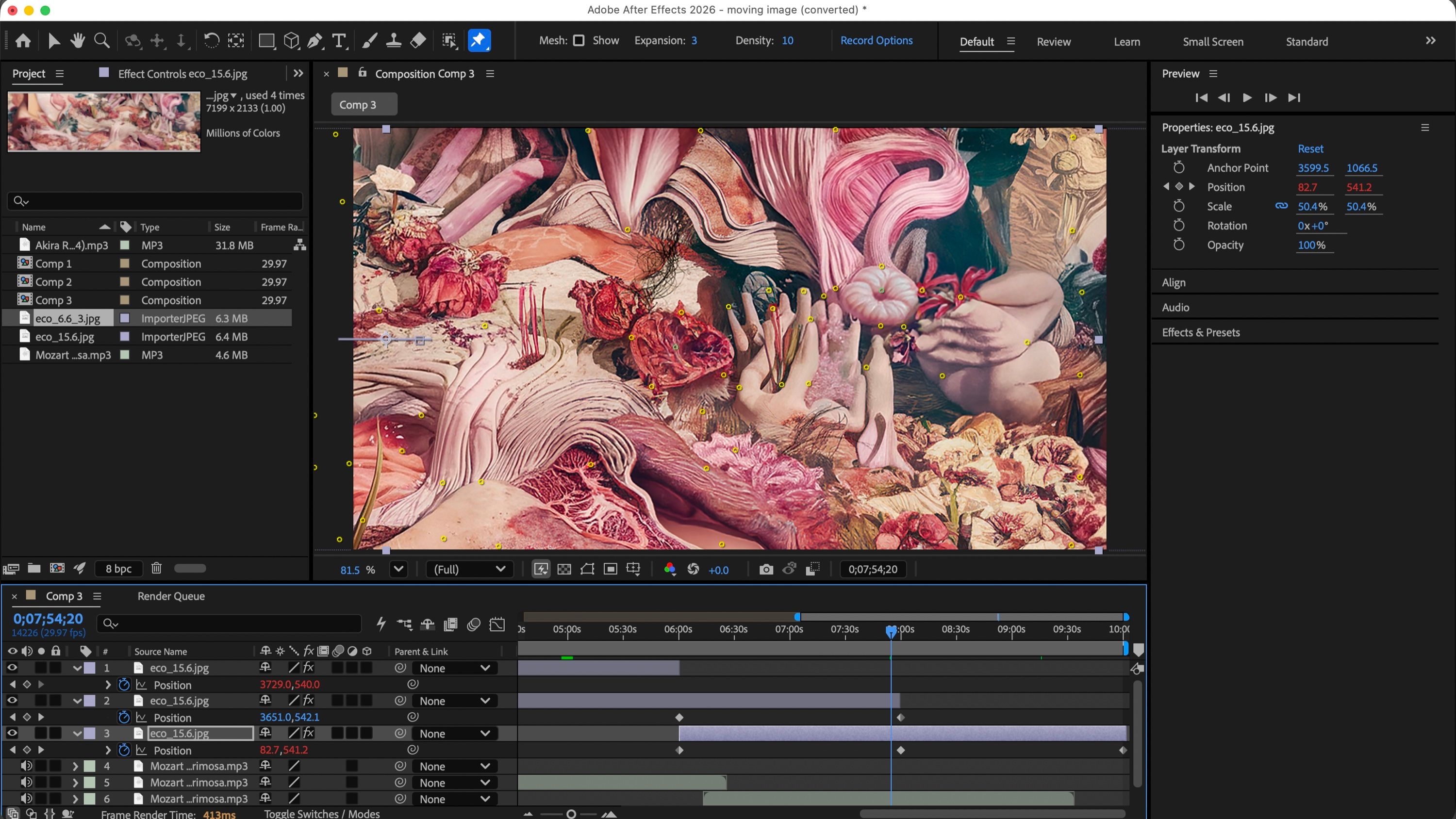Viewport: 1456px width, 819px height.
Task: Select the Zoom magnifier tool
Action: [102, 41]
